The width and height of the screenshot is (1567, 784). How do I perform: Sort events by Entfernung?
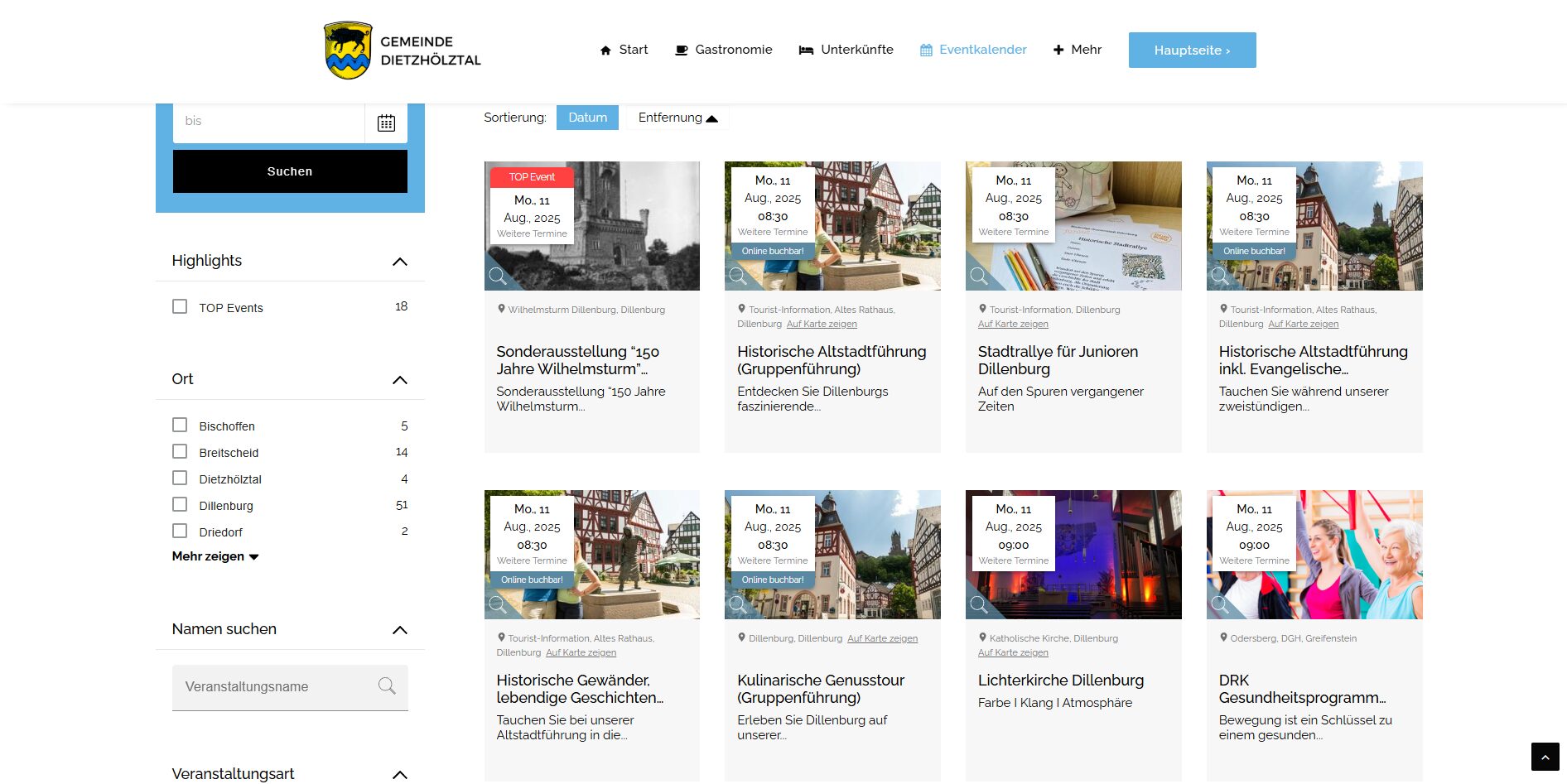[677, 118]
